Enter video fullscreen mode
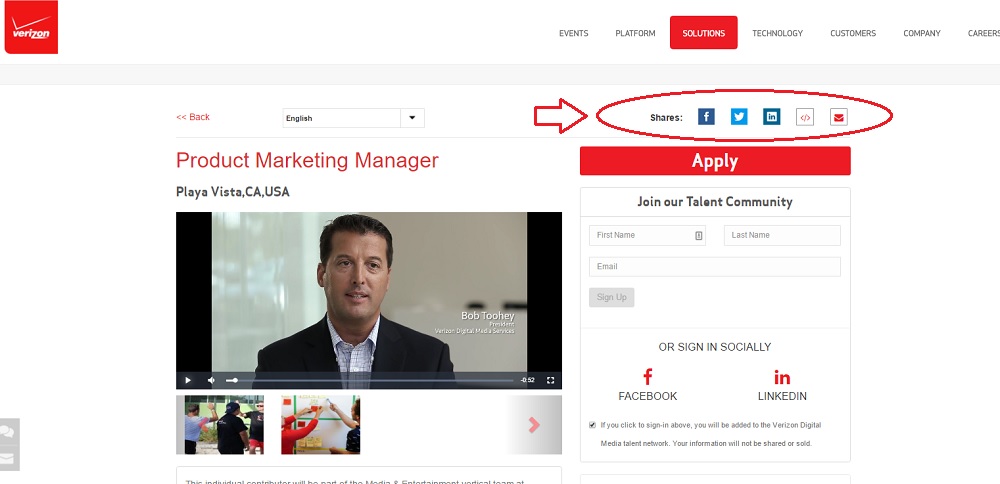1000x484 pixels. click(550, 380)
